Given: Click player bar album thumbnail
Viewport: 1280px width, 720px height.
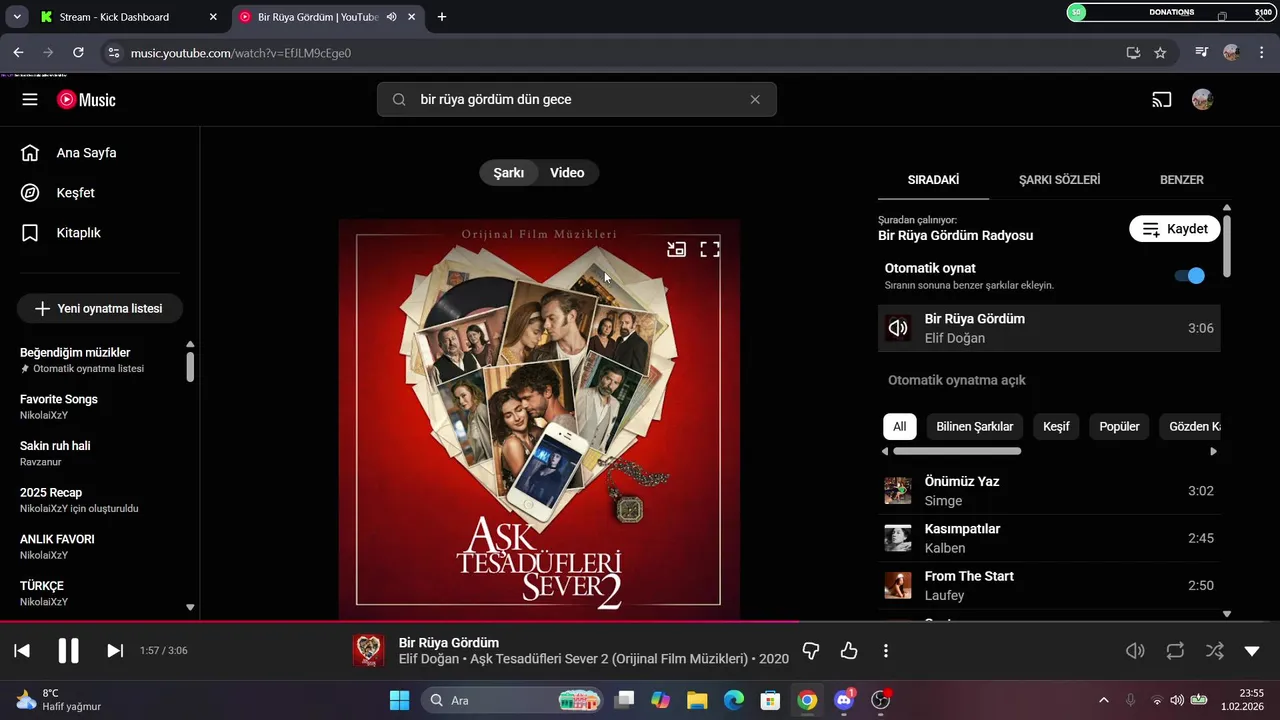Looking at the screenshot, I should click(369, 651).
